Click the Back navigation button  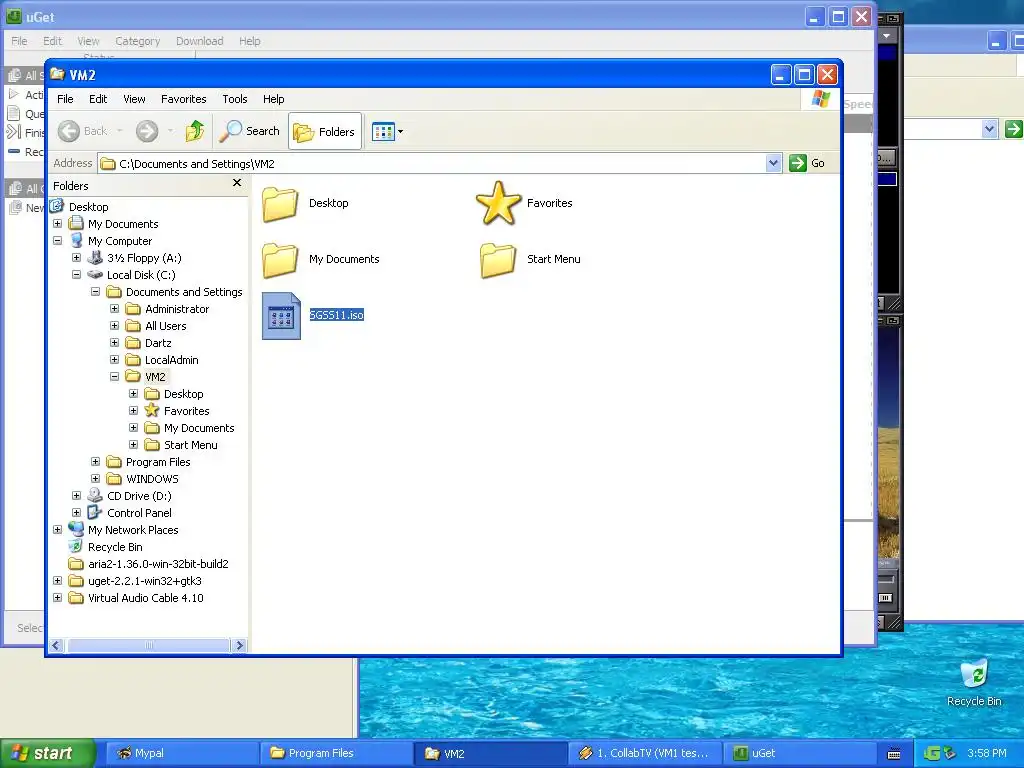(x=84, y=131)
